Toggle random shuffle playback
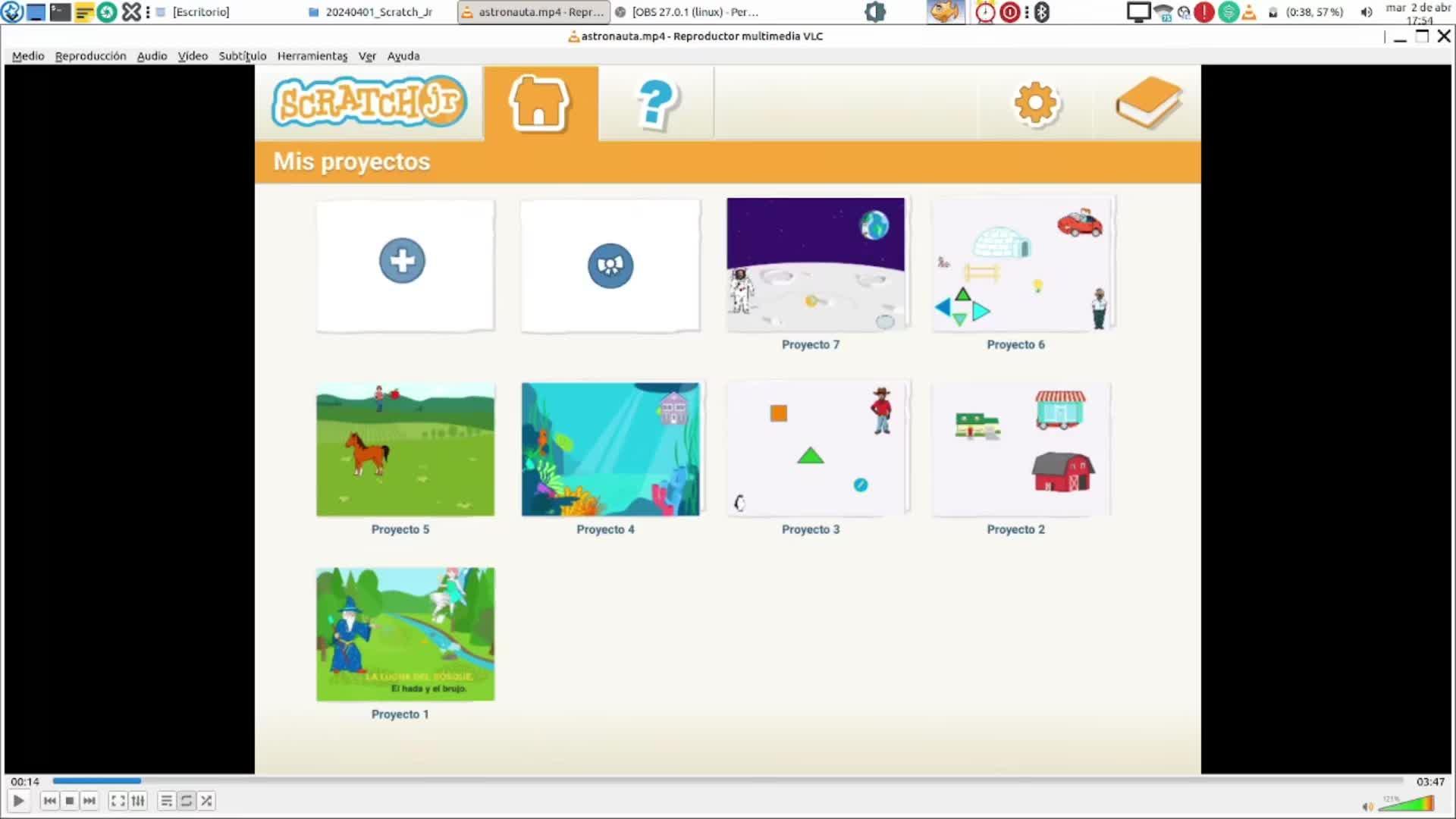Screen dimensions: 1456x819 pos(206,801)
